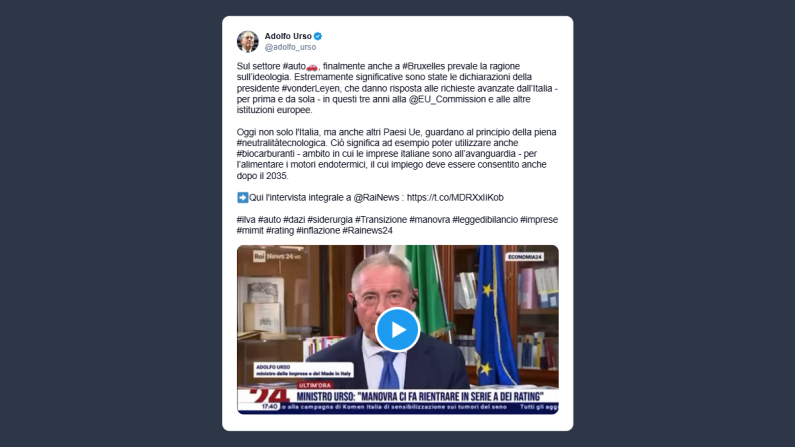Open the @RaiNews mention
The width and height of the screenshot is (795, 447).
point(376,198)
